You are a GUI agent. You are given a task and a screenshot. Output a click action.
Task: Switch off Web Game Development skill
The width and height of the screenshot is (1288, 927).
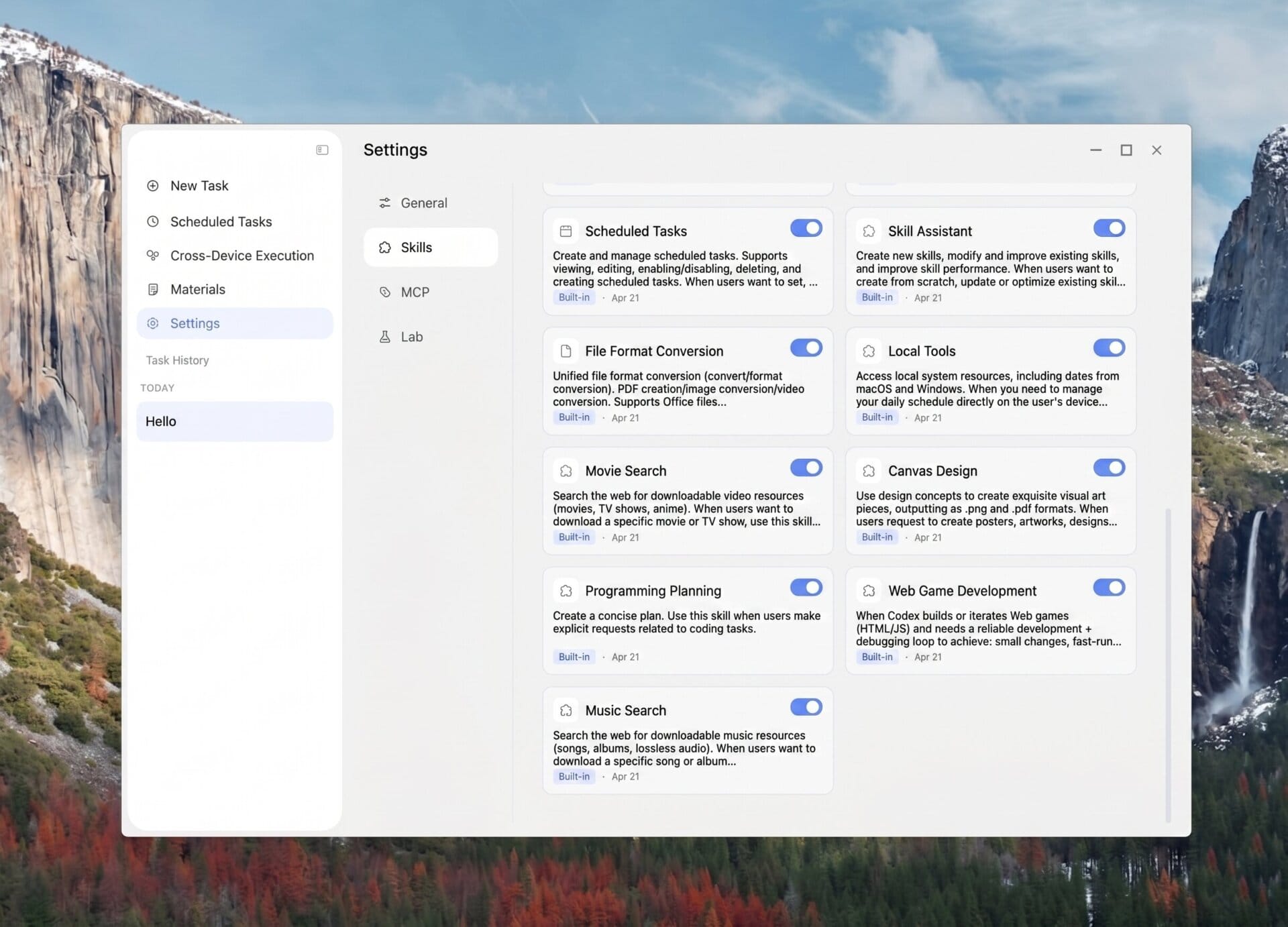[x=1108, y=588]
